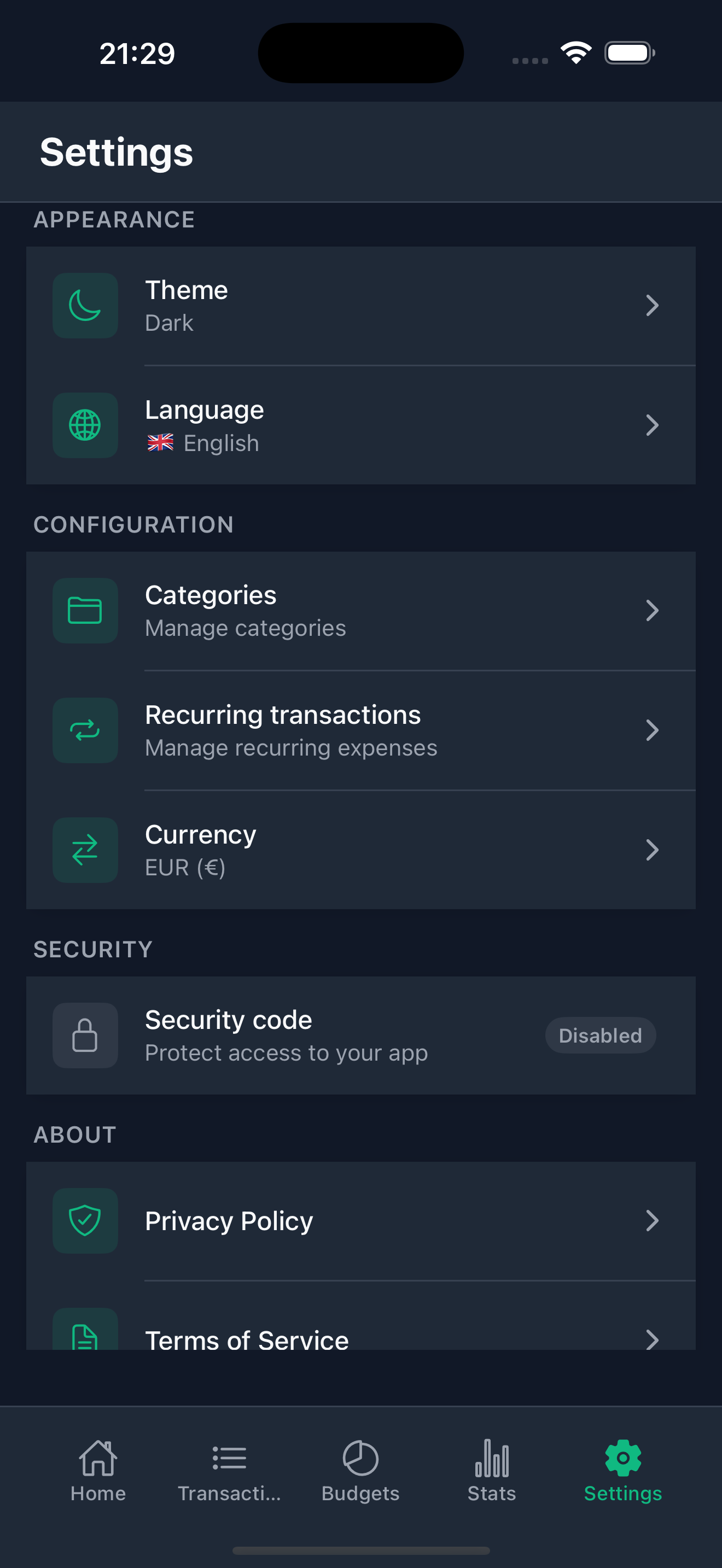The width and height of the screenshot is (722, 1568).
Task: Tap the globe Language icon
Action: tap(85, 425)
